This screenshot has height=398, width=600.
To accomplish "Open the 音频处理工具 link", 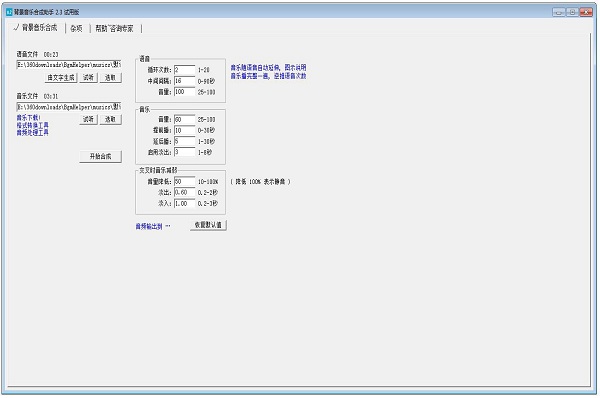I will coord(33,132).
